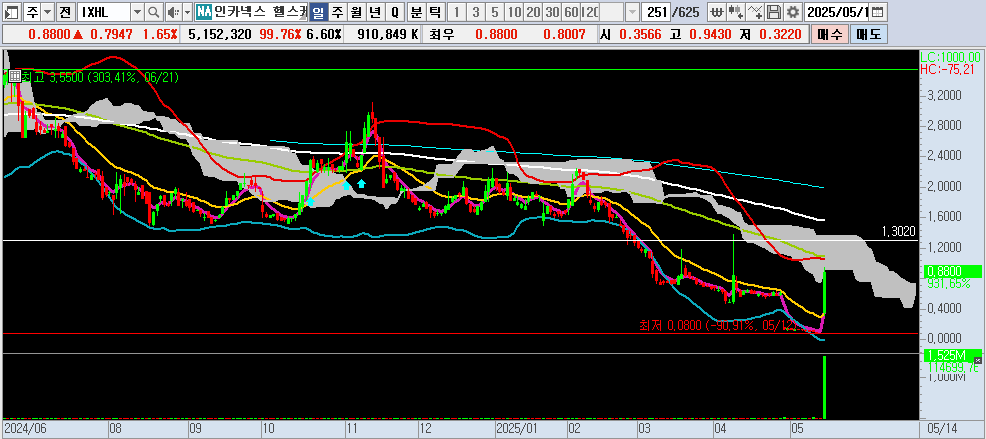Select the 1 interval button

(x=457, y=11)
